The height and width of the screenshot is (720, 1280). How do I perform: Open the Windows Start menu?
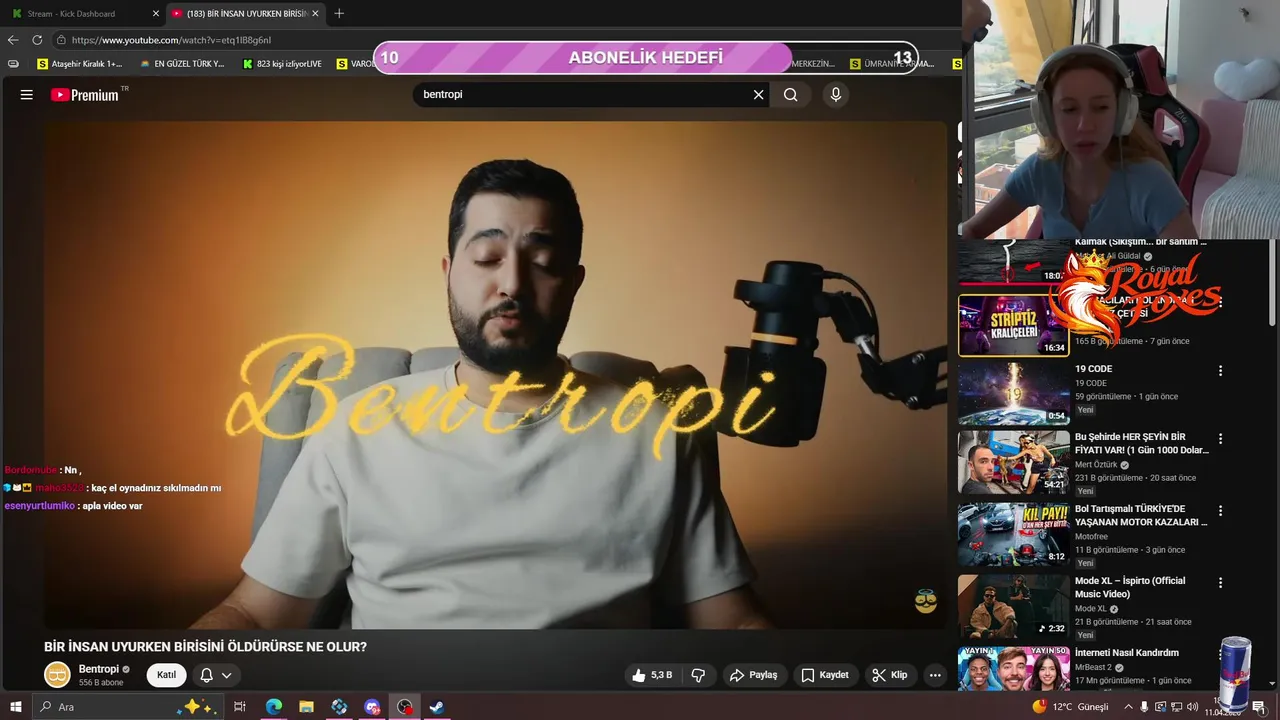pos(15,707)
